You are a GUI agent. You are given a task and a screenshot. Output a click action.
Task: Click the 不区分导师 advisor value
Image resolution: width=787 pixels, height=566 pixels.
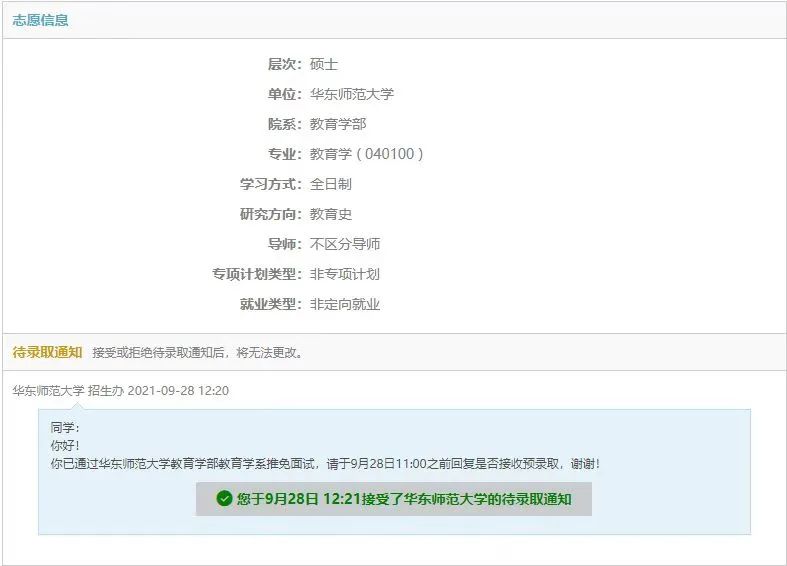345,244
